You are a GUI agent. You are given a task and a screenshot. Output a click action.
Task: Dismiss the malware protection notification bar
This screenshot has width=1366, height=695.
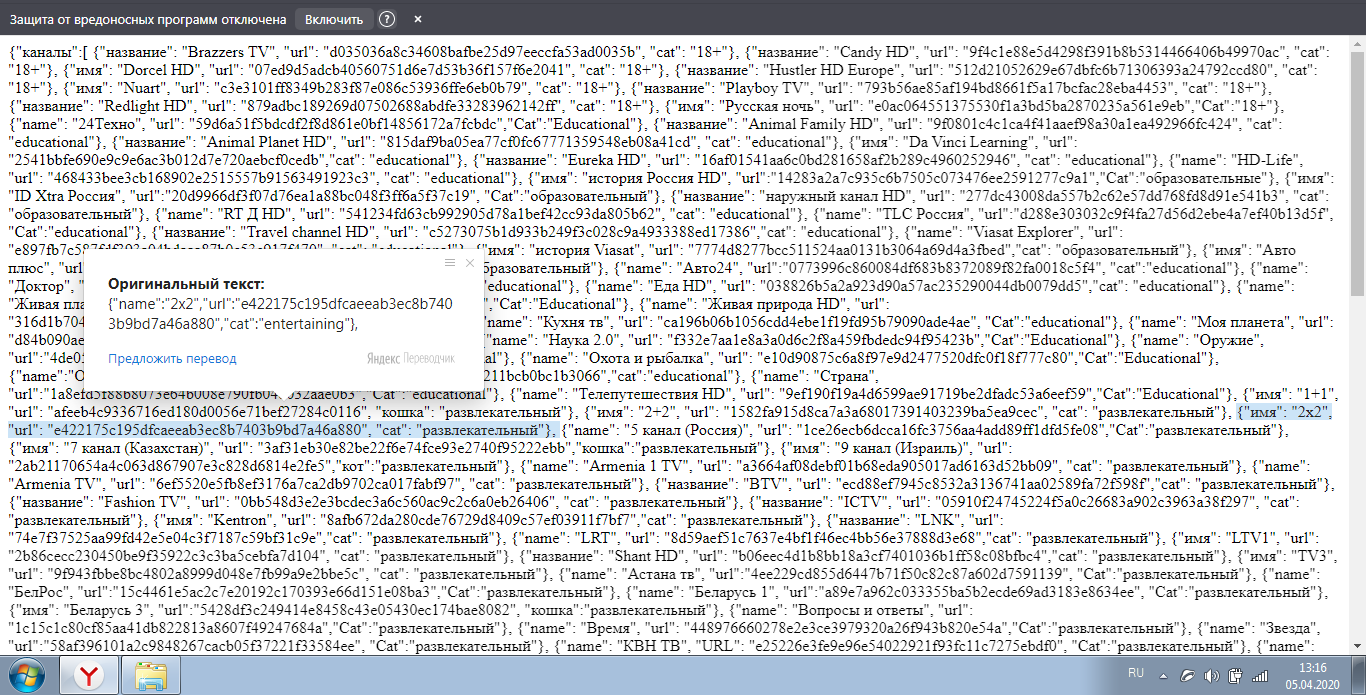tap(418, 19)
